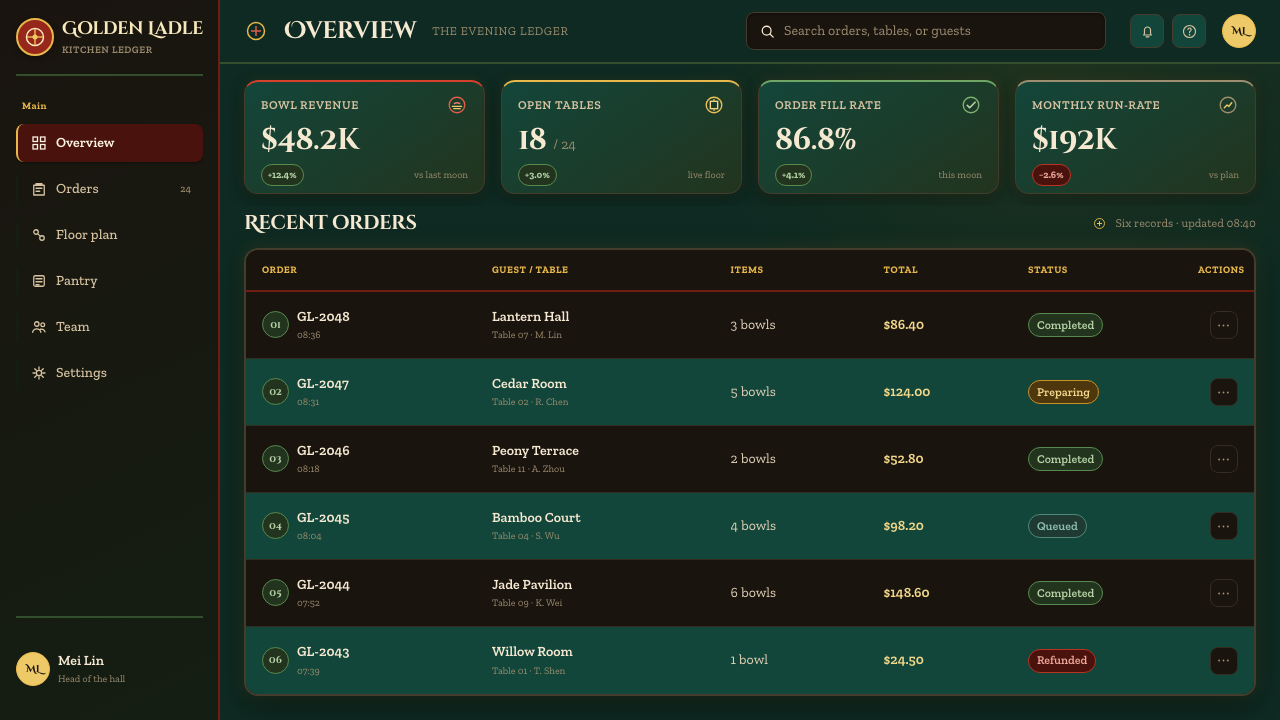Click the Completed status of GL-2044
The width and height of the screenshot is (1280, 720).
[x=1065, y=593]
